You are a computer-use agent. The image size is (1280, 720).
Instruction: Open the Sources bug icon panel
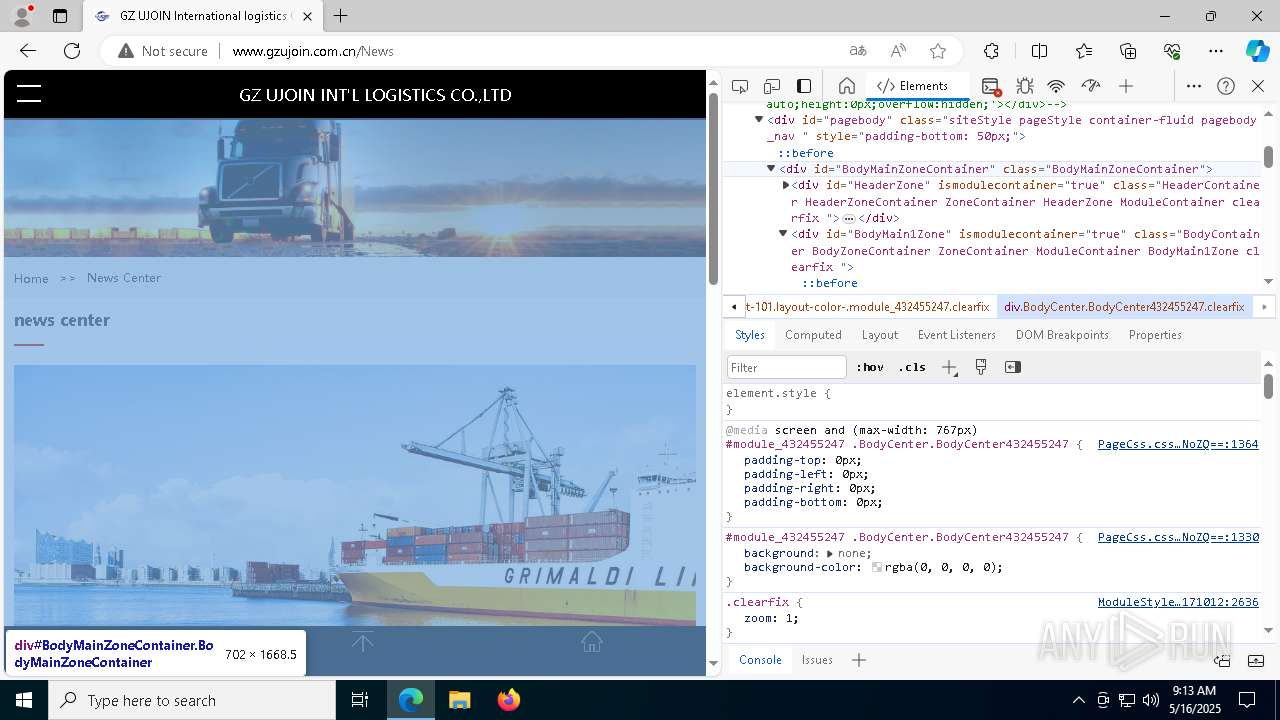pos(1024,86)
